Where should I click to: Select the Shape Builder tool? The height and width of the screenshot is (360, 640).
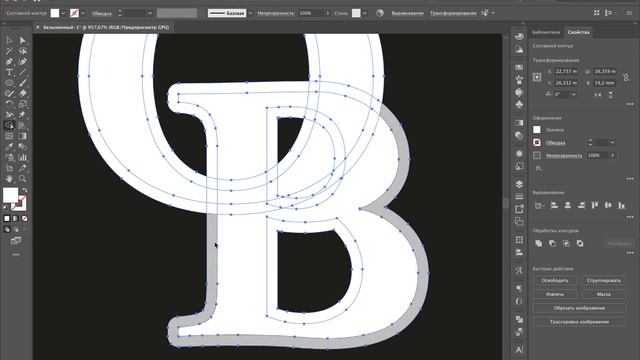click(9, 125)
